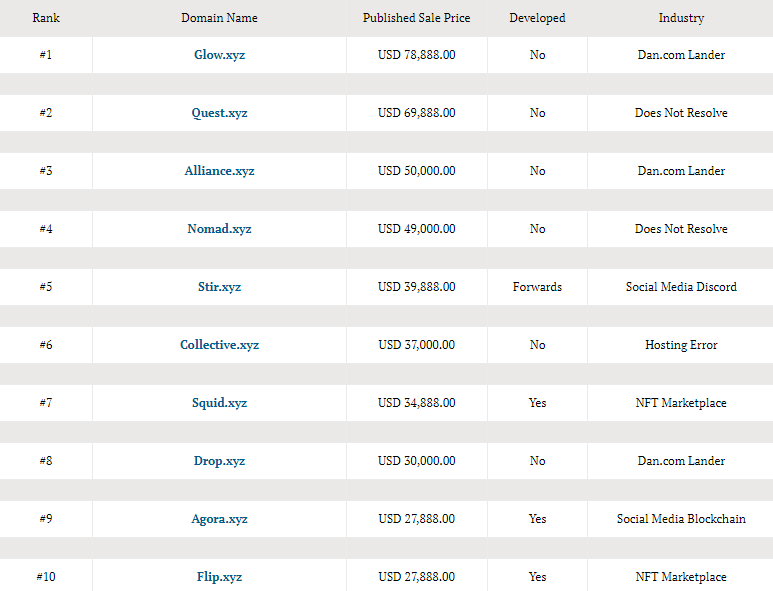773x591 pixels.
Task: Open the Stir.xyz domain link
Action: (x=219, y=287)
